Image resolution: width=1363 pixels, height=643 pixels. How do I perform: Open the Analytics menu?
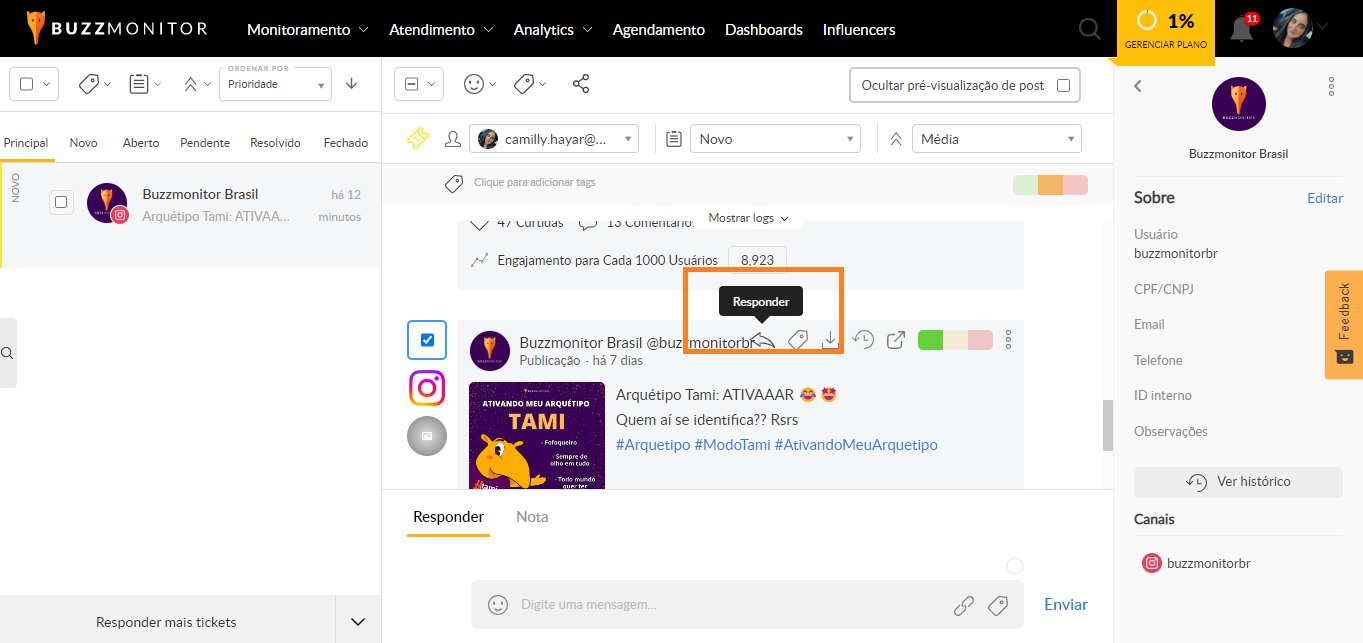553,30
